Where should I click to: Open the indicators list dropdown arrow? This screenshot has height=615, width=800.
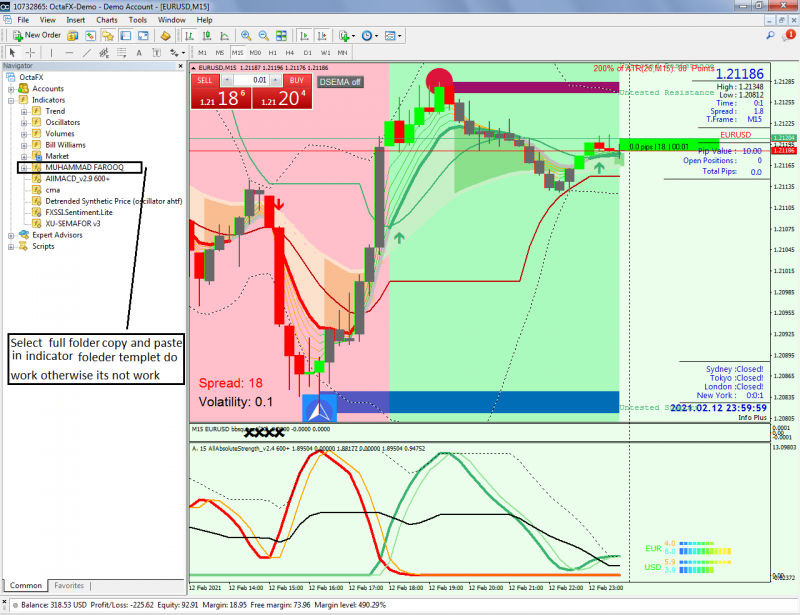[x=353, y=36]
